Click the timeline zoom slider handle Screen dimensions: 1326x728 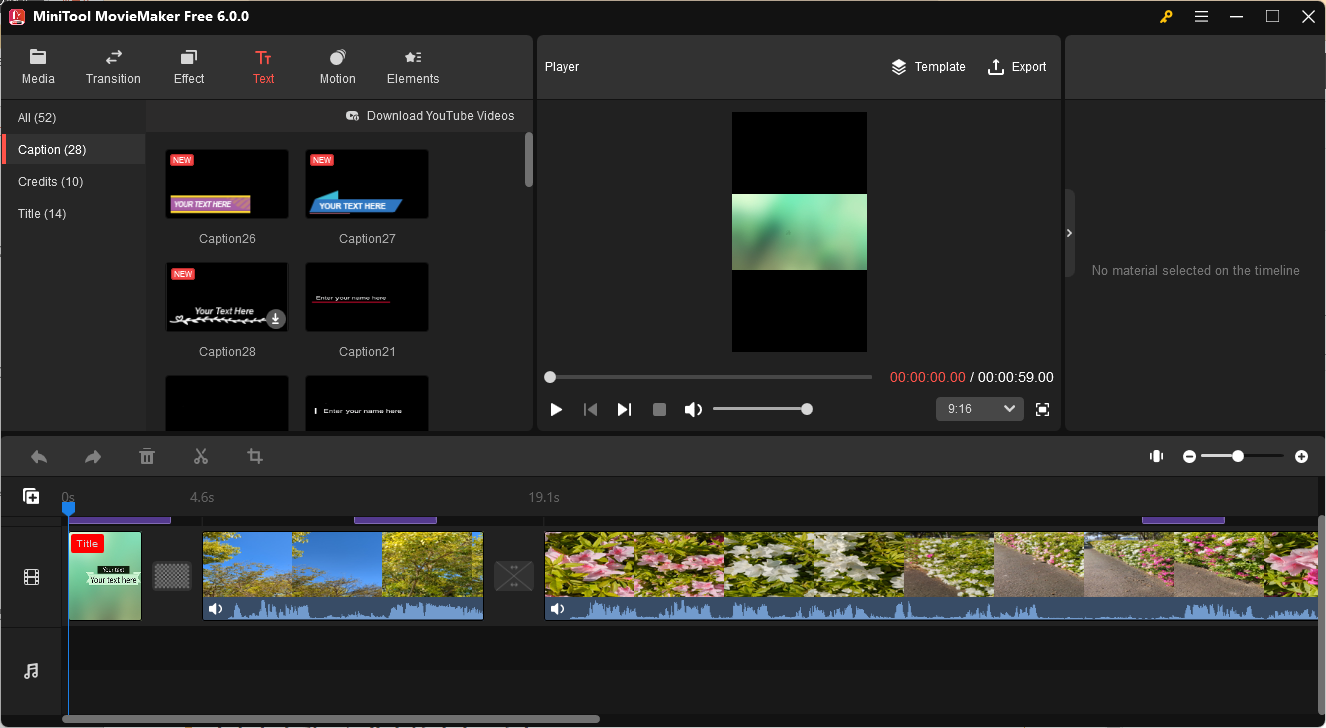click(x=1238, y=456)
